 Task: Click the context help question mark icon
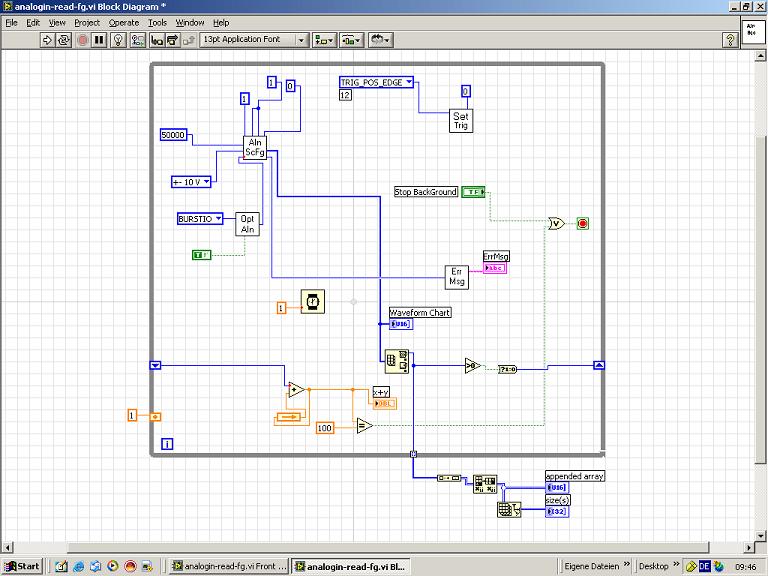click(730, 40)
